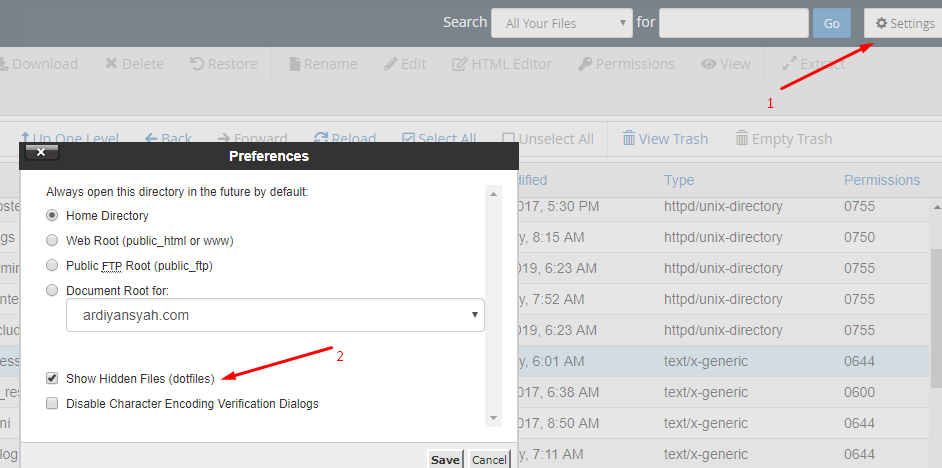Toggle Show Hidden Files (dotfiles) checkbox

tap(53, 378)
